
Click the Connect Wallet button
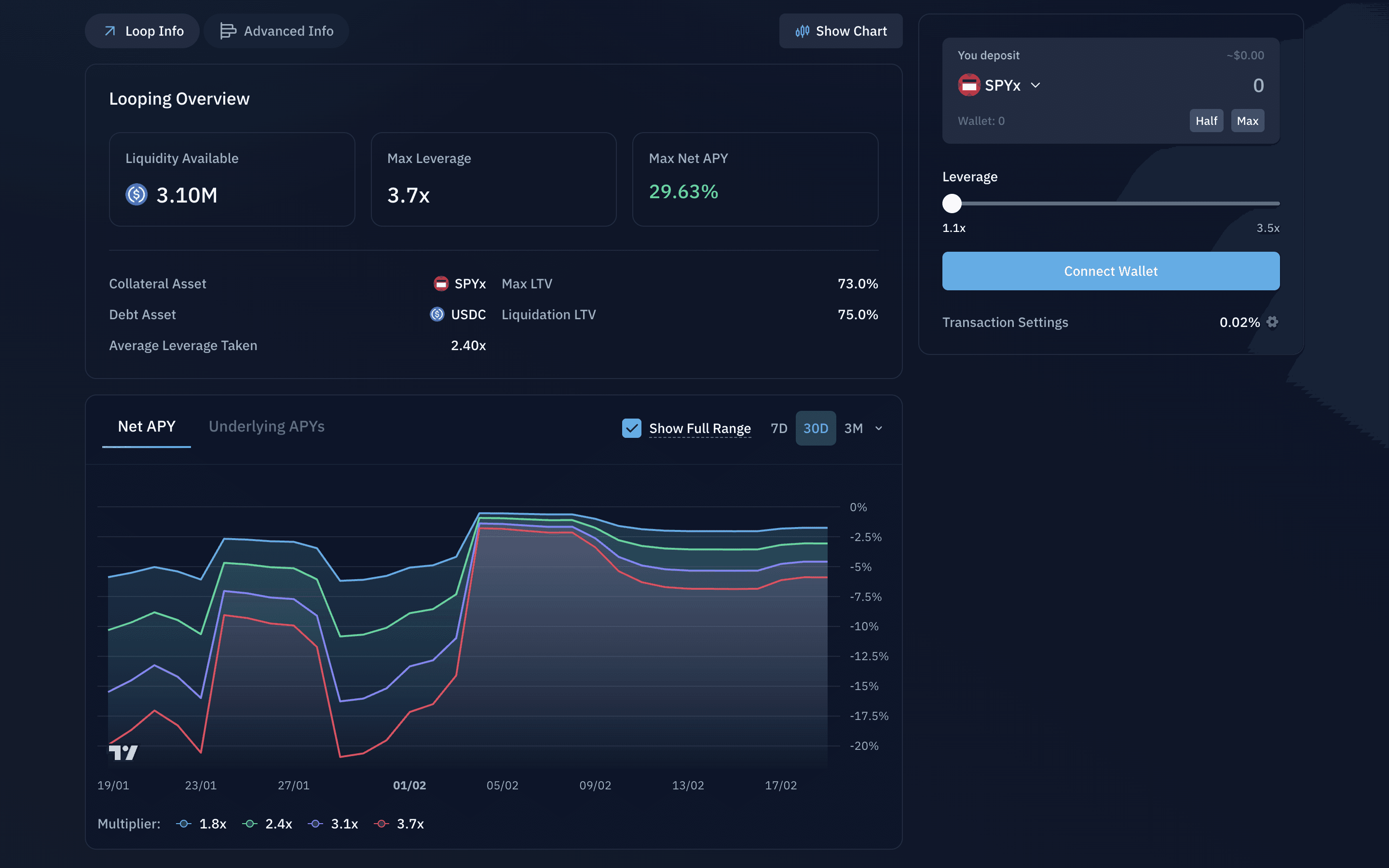point(1111,271)
